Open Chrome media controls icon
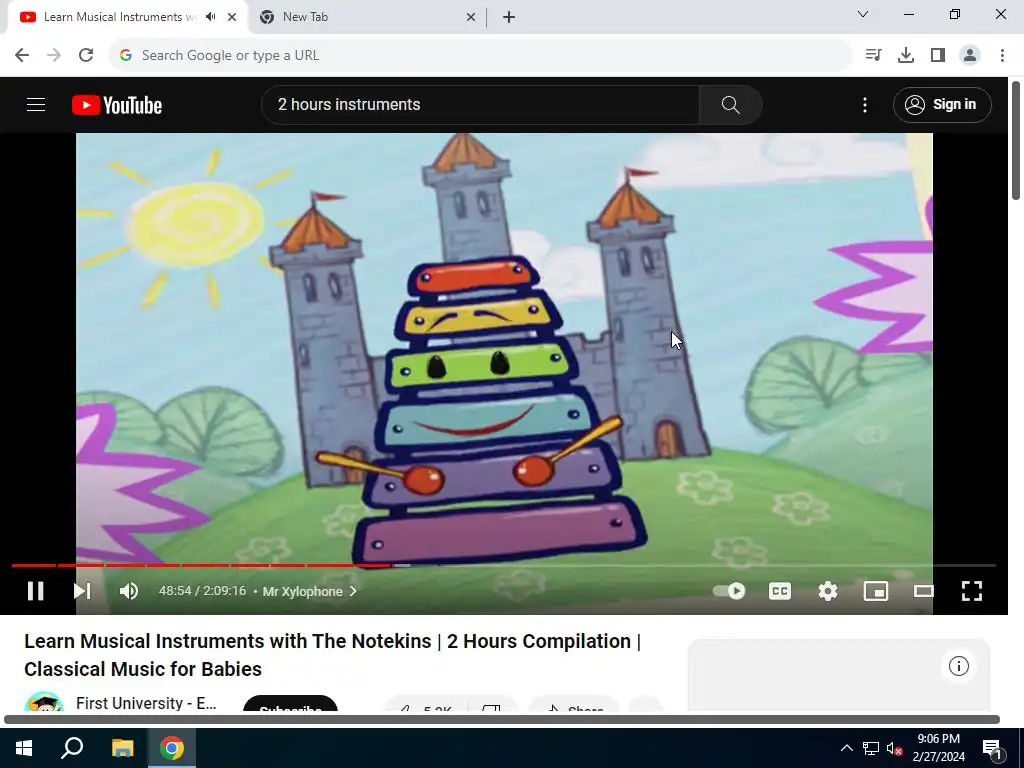 (873, 55)
